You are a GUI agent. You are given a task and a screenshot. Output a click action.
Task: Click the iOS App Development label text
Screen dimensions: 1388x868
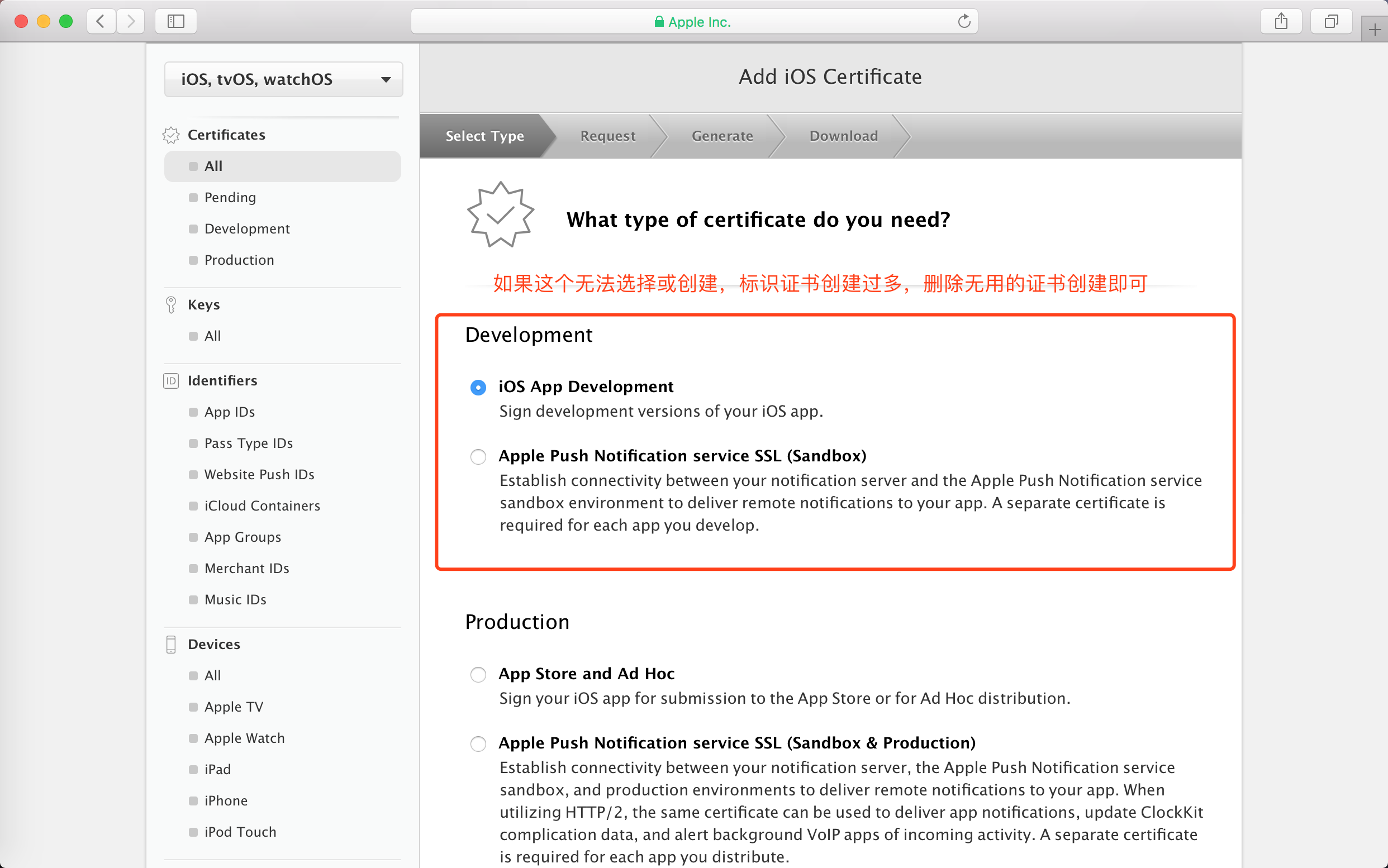point(586,387)
